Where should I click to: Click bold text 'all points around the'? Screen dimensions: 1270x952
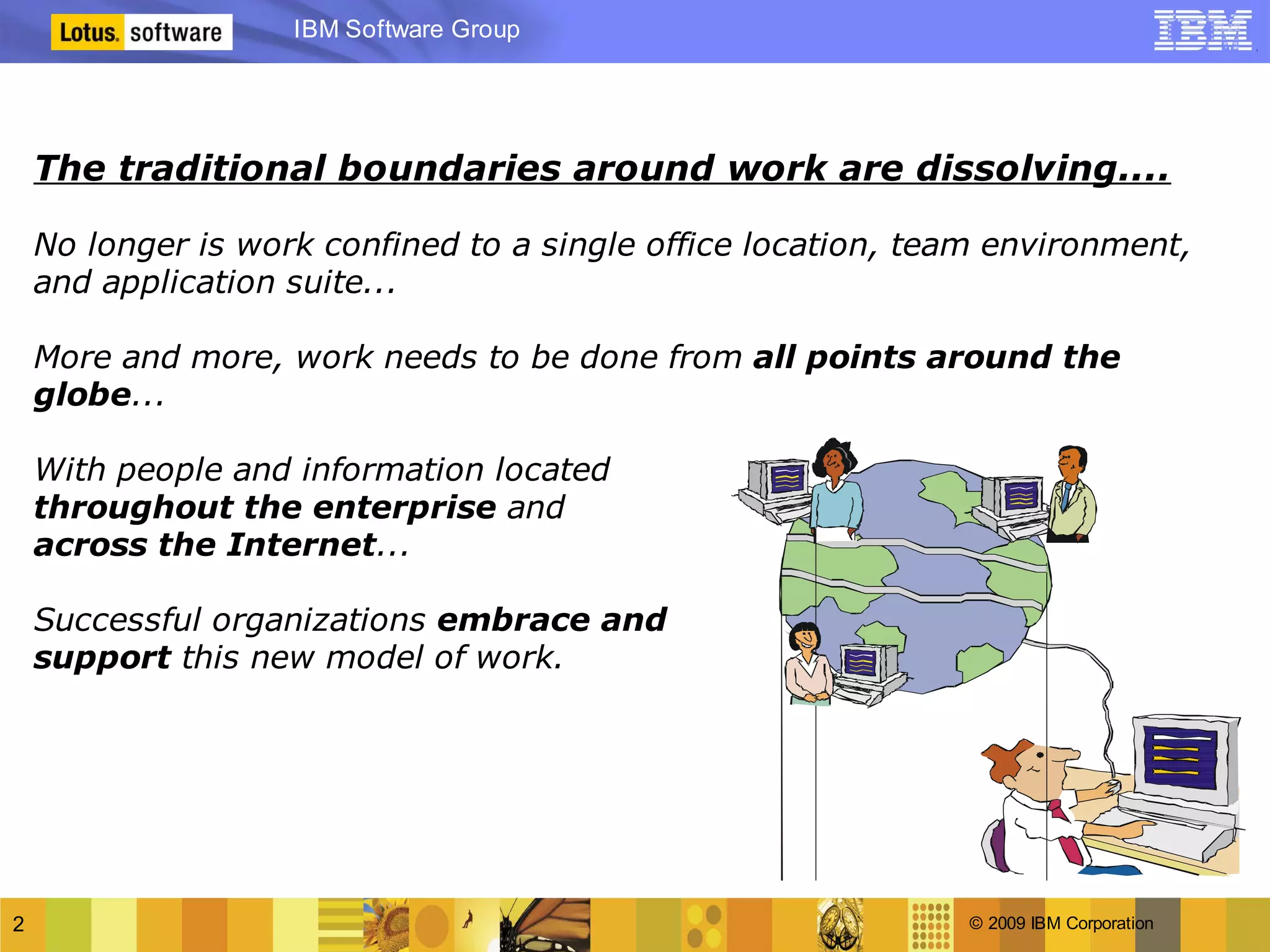pyautogui.click(x=936, y=358)
